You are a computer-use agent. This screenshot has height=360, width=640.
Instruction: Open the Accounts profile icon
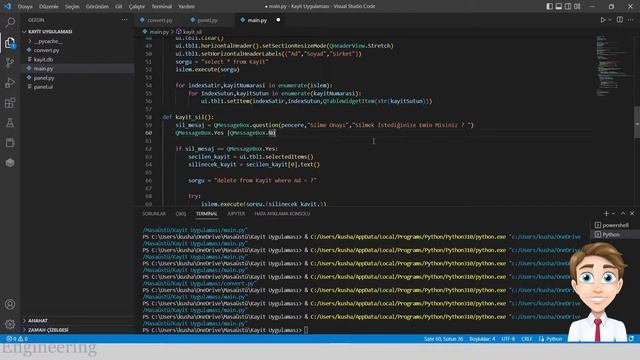[x=10, y=304]
